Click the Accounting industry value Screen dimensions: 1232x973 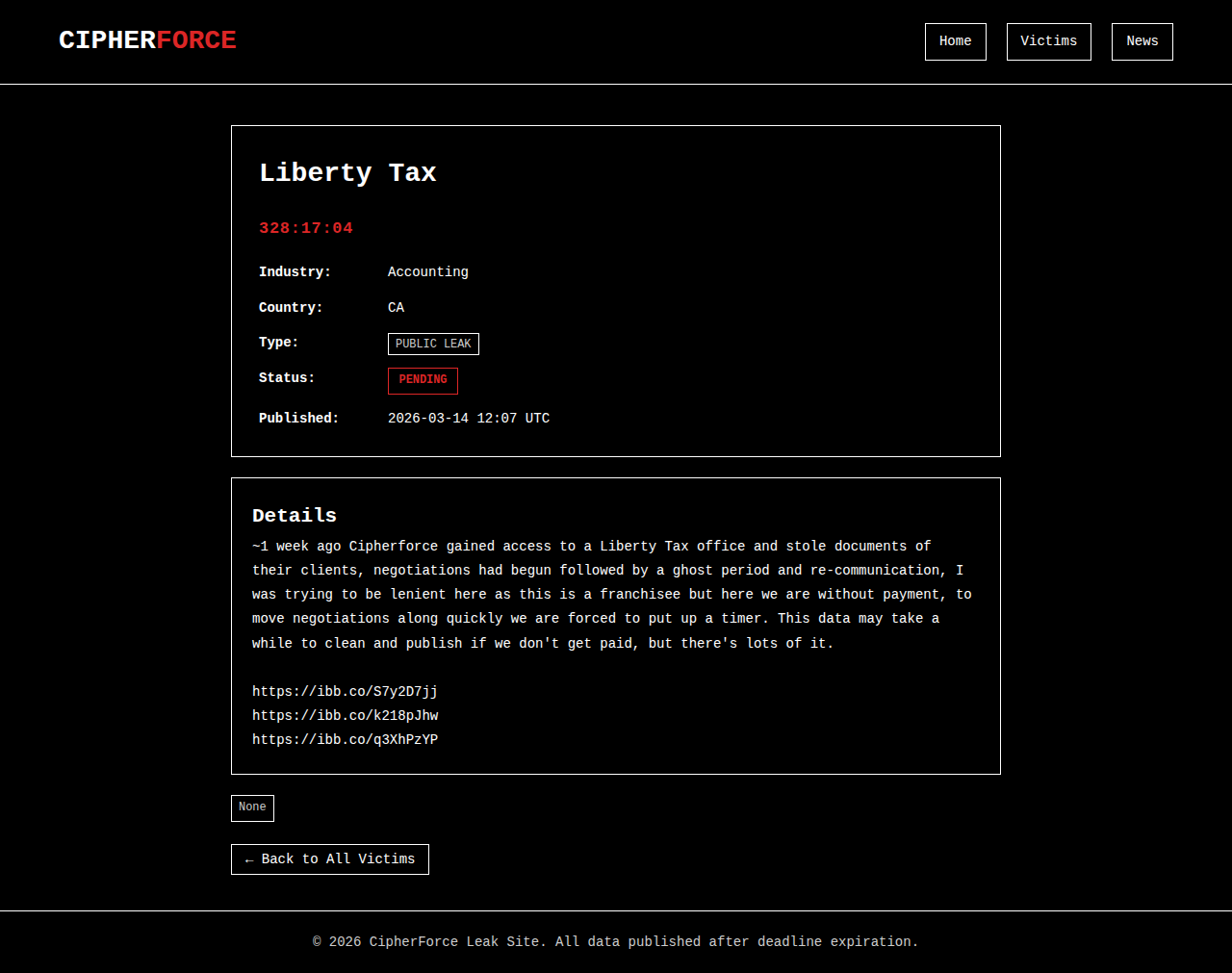(427, 272)
